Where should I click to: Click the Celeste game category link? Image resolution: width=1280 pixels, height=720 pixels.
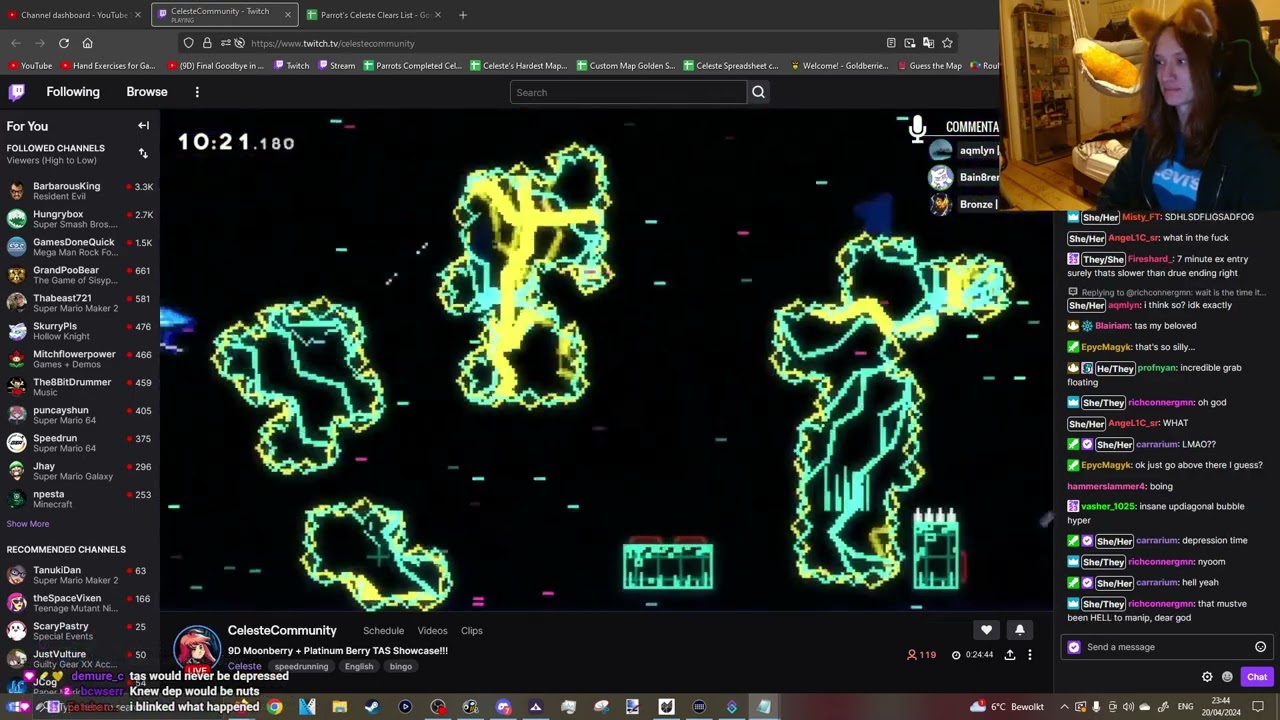click(x=244, y=666)
